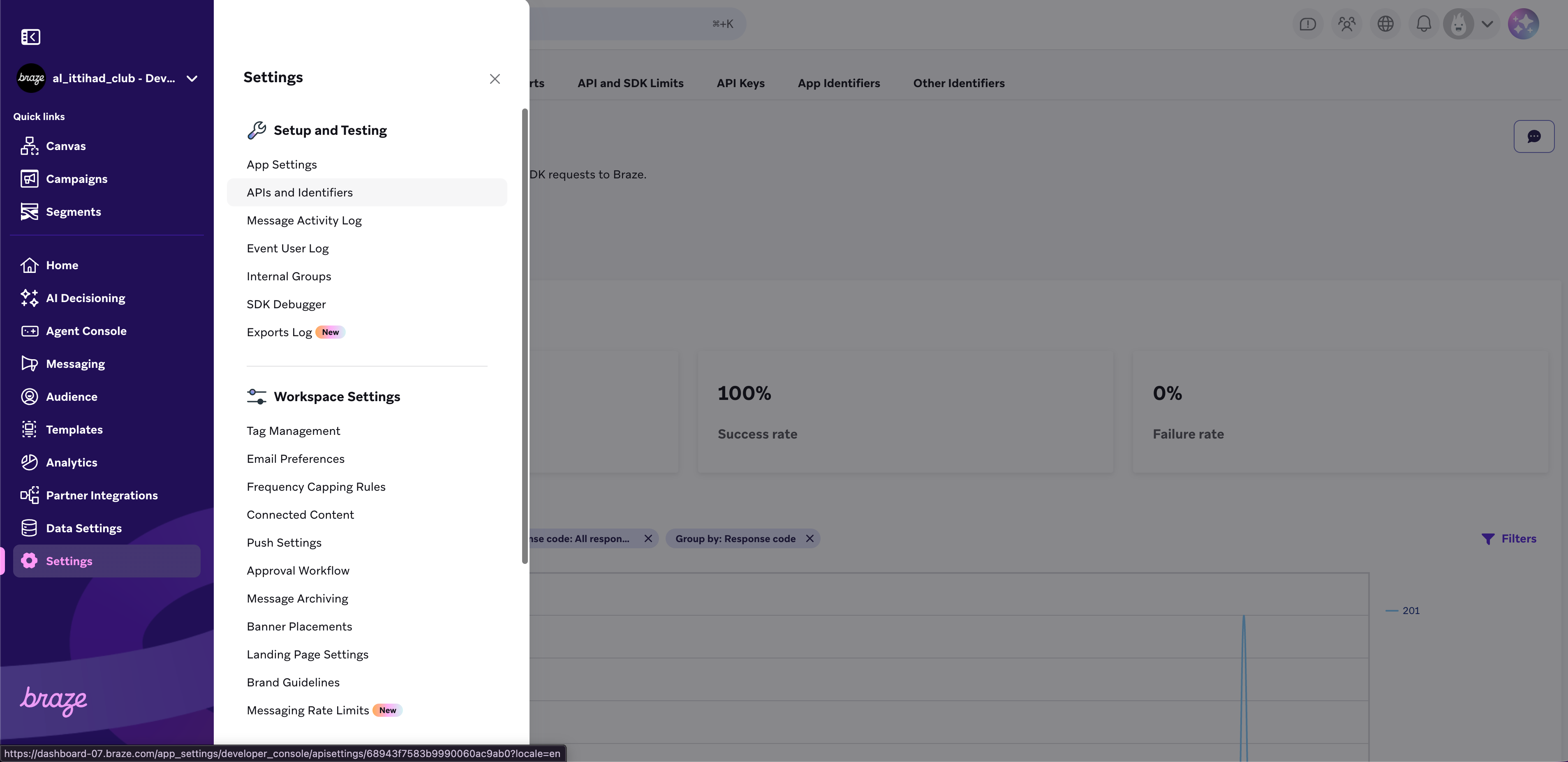The image size is (1568, 762).
Task: Click the notifications bell icon
Action: (x=1424, y=24)
